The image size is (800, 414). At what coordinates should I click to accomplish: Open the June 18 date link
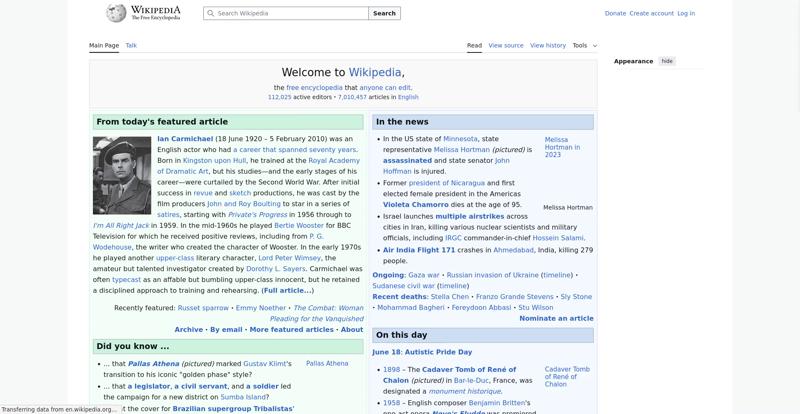point(386,352)
